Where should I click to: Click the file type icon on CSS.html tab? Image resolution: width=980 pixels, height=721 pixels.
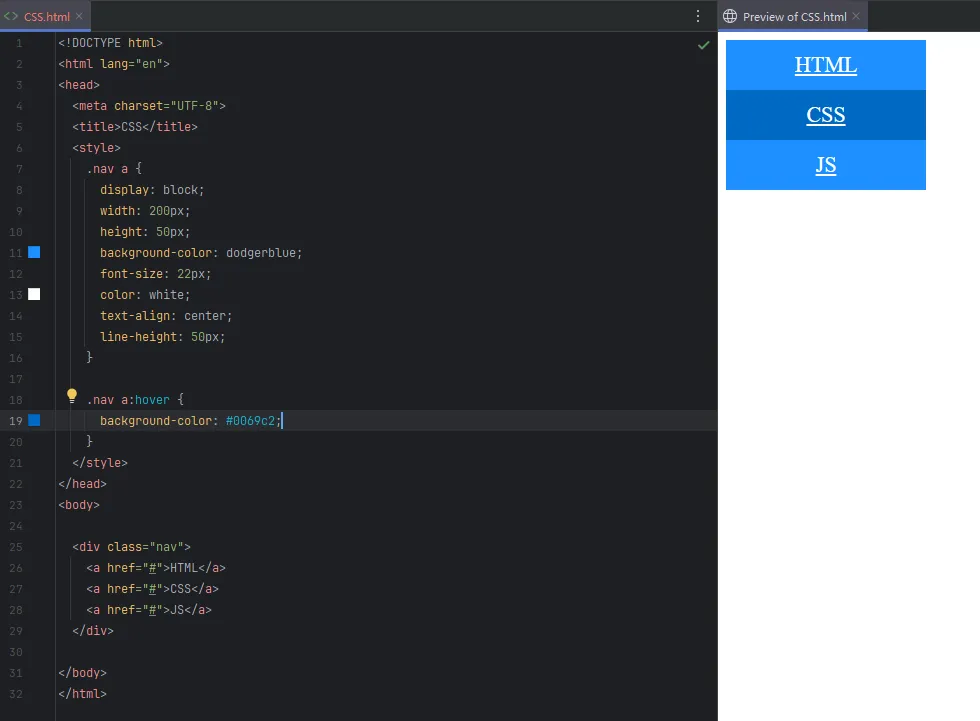point(11,16)
